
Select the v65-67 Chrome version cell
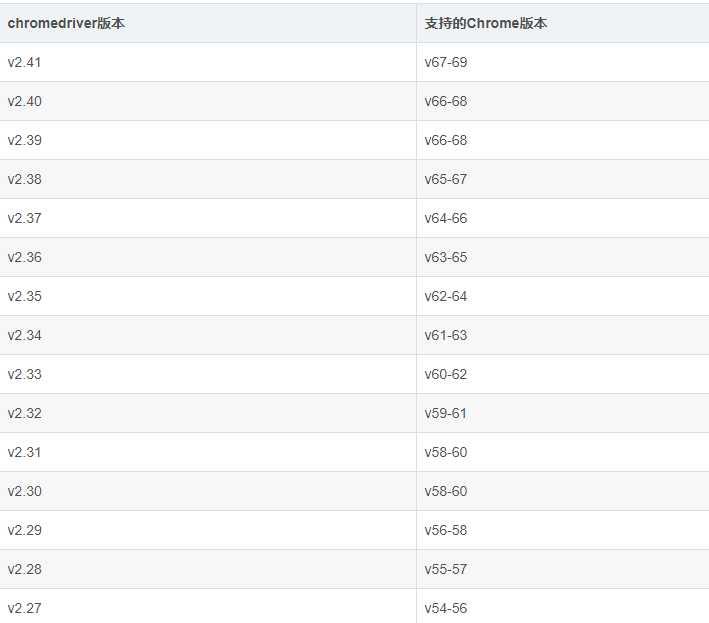(563, 179)
